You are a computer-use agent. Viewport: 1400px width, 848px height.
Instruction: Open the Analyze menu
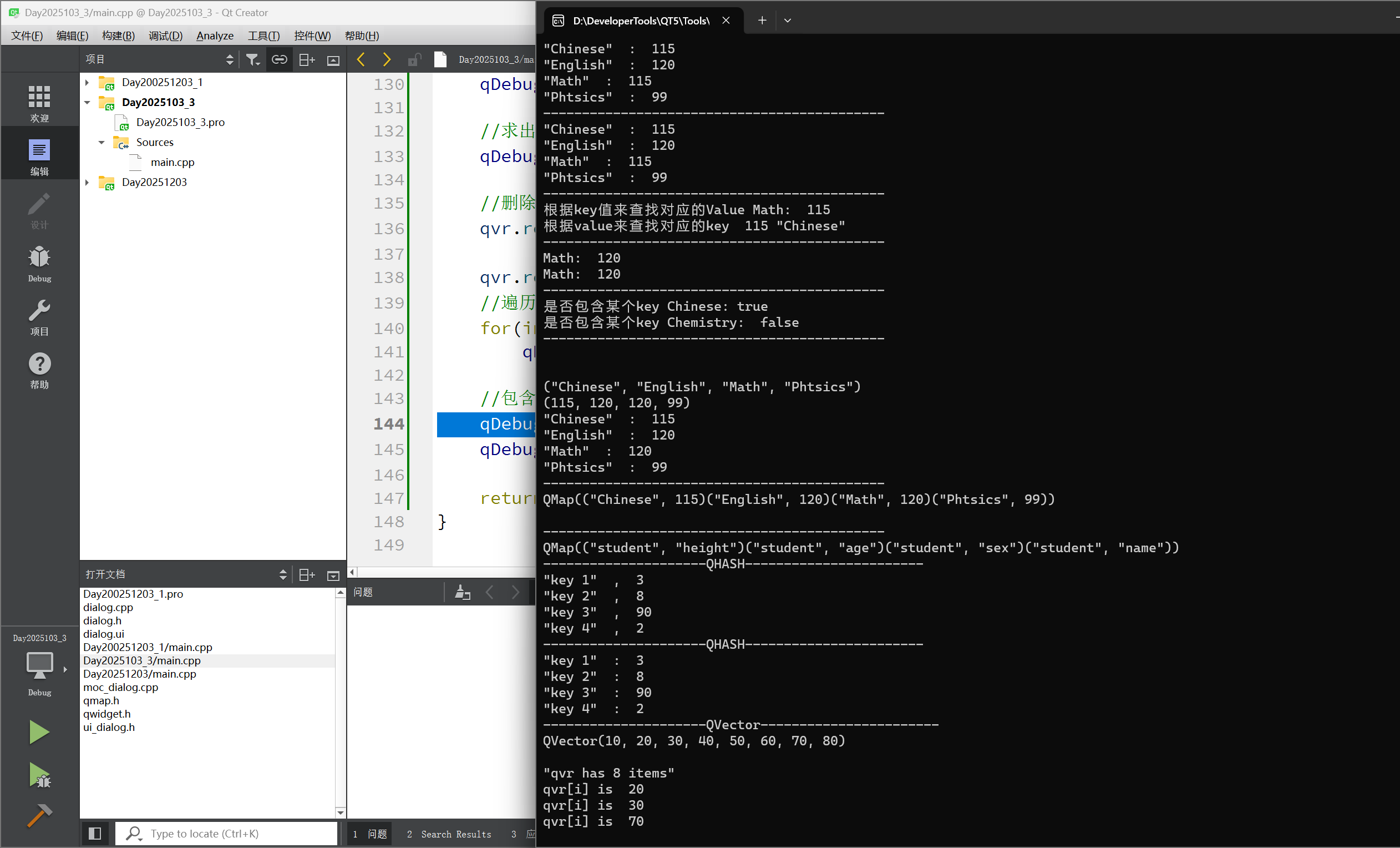(215, 36)
